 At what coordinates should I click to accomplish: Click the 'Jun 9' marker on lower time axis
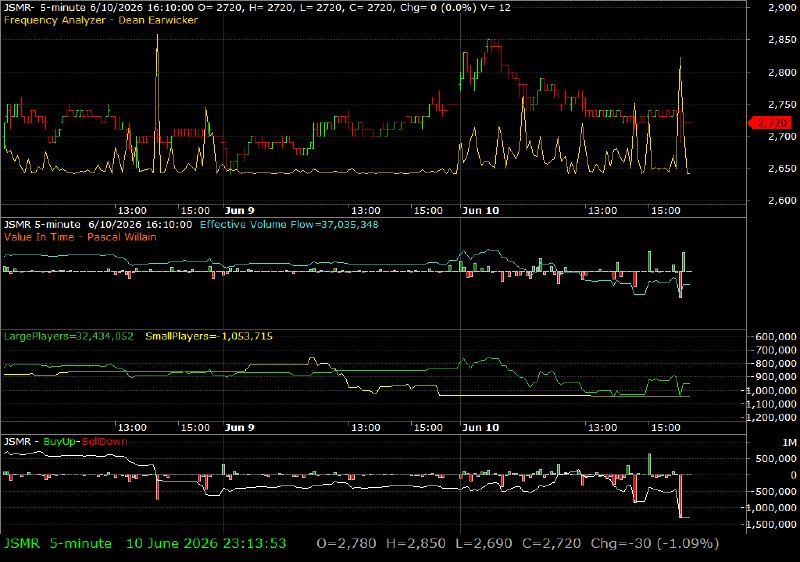pyautogui.click(x=240, y=427)
